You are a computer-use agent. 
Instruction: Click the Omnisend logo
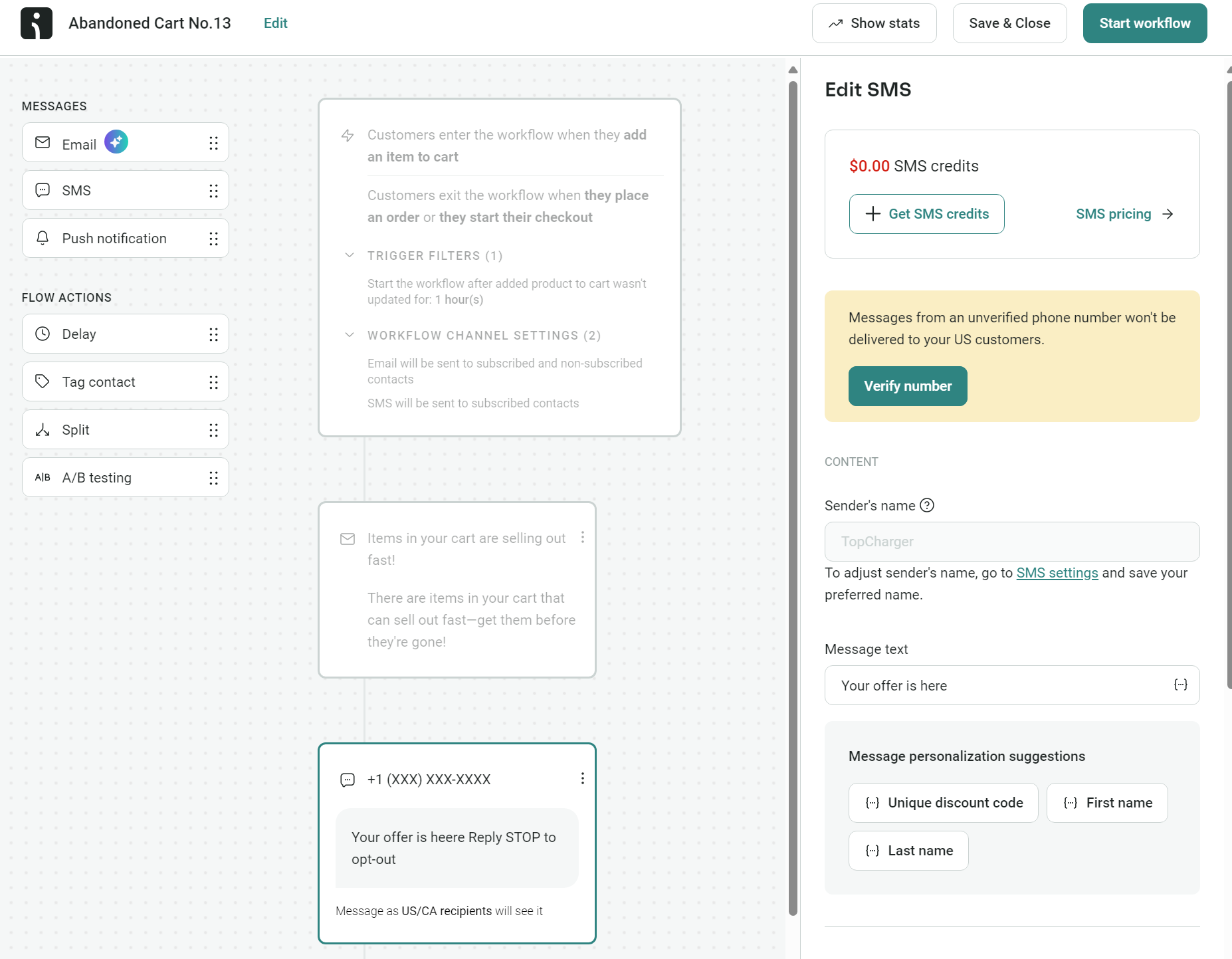[37, 23]
